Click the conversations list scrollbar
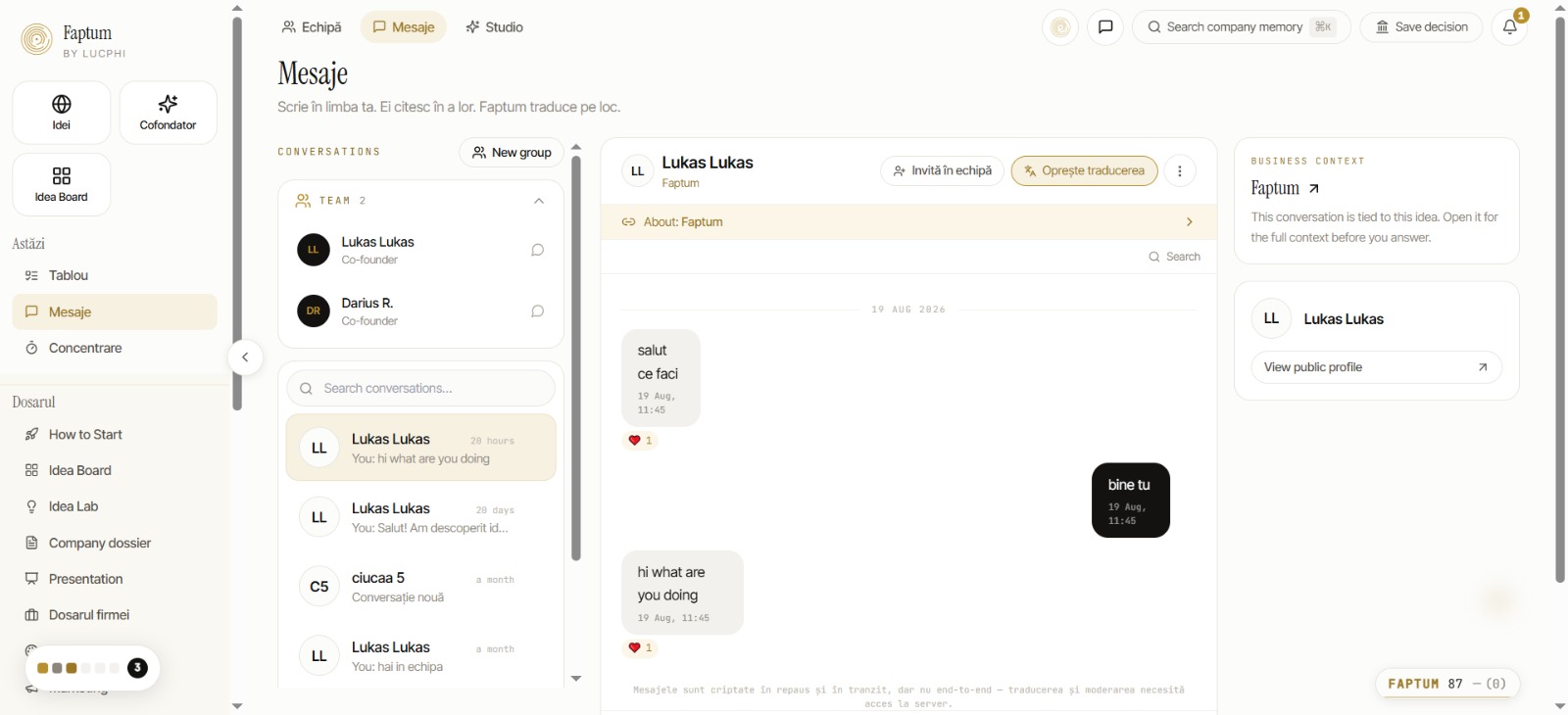The height and width of the screenshot is (715, 1568). (576, 357)
